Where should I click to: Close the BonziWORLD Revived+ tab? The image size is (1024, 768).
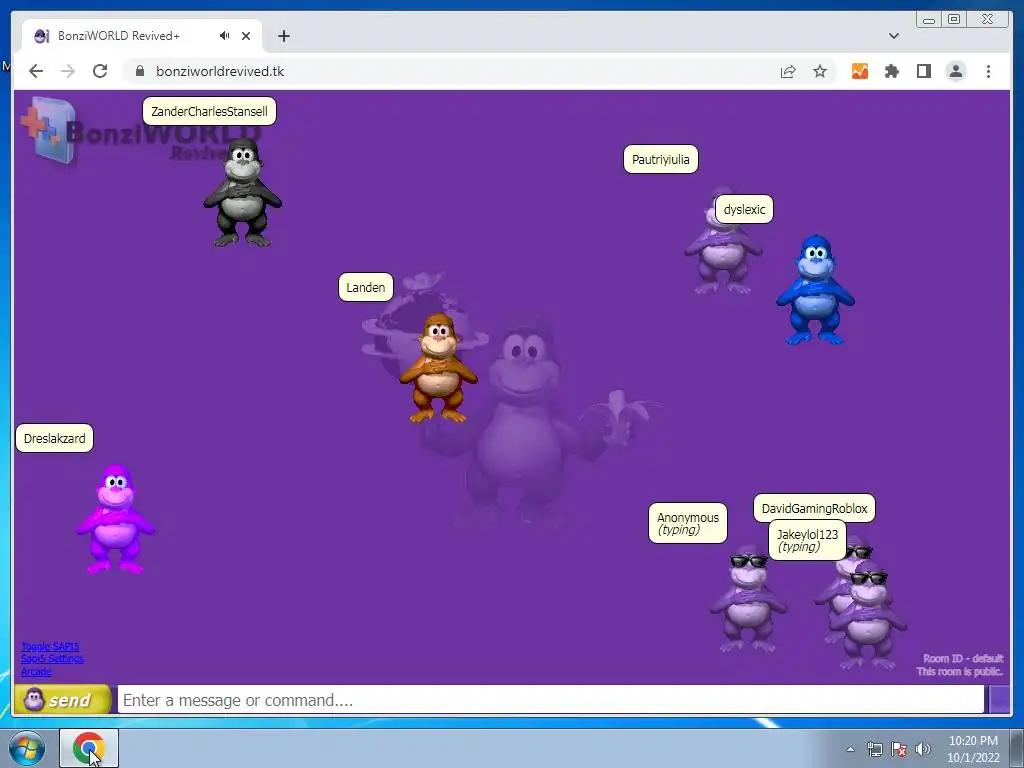(246, 36)
